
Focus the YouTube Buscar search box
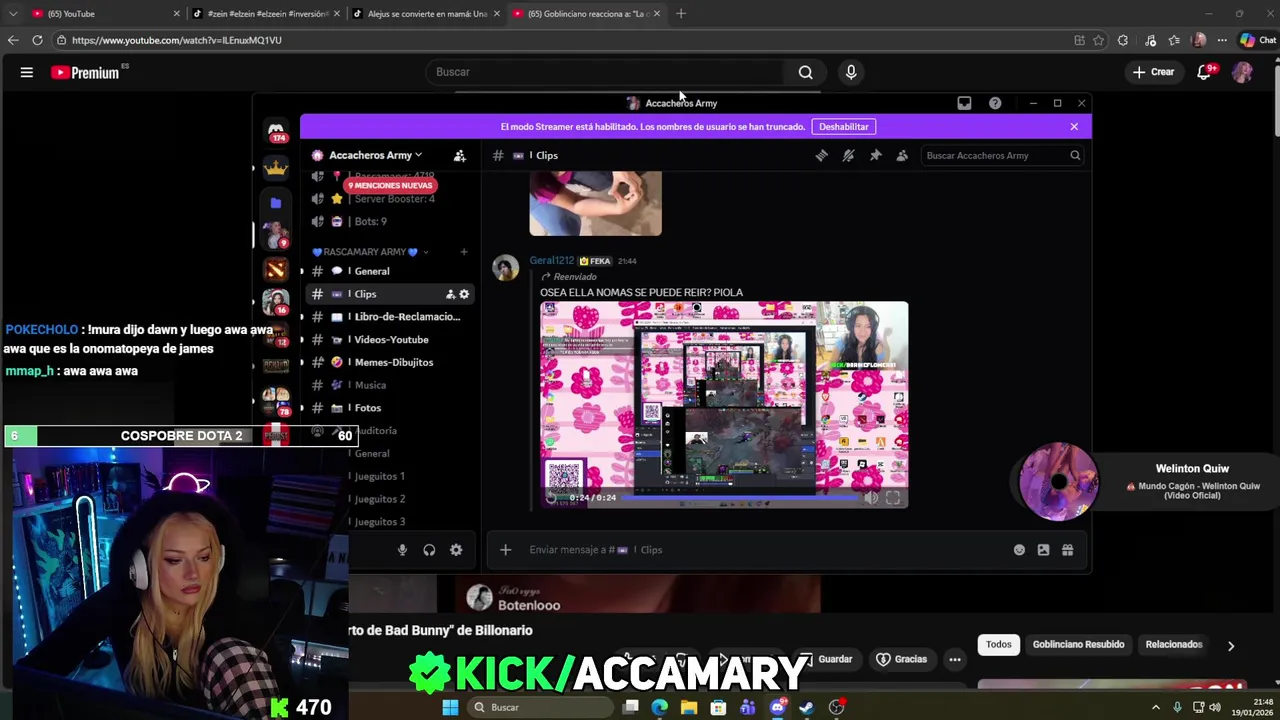[x=607, y=72]
